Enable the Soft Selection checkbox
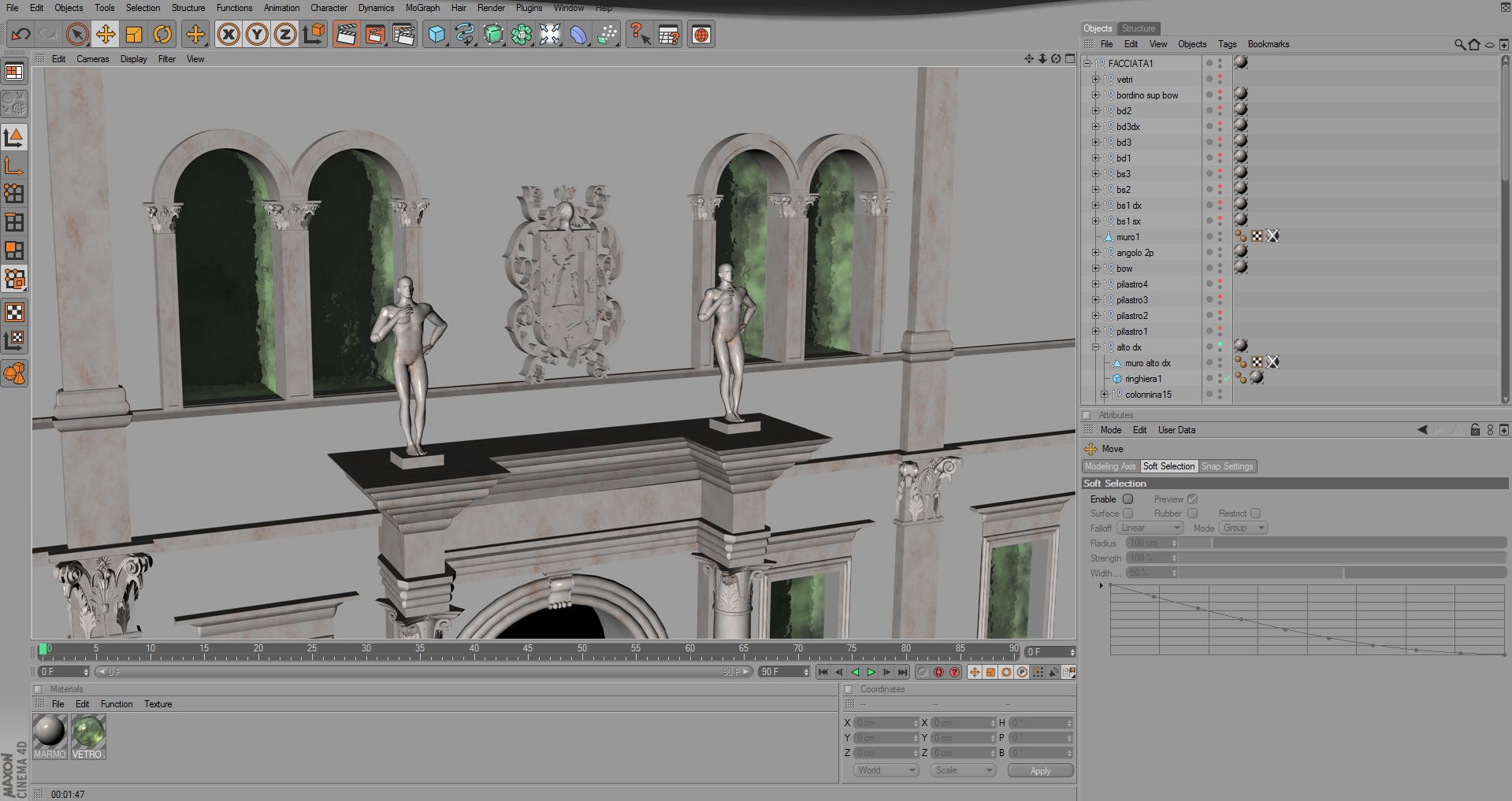The width and height of the screenshot is (1512, 801). pyautogui.click(x=1127, y=499)
